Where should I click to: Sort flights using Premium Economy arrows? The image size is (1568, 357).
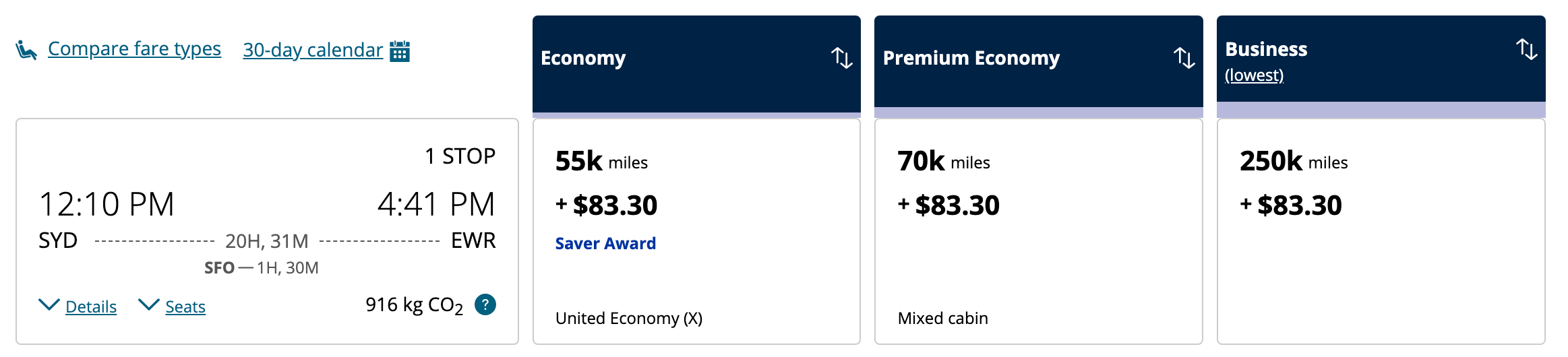(1184, 58)
